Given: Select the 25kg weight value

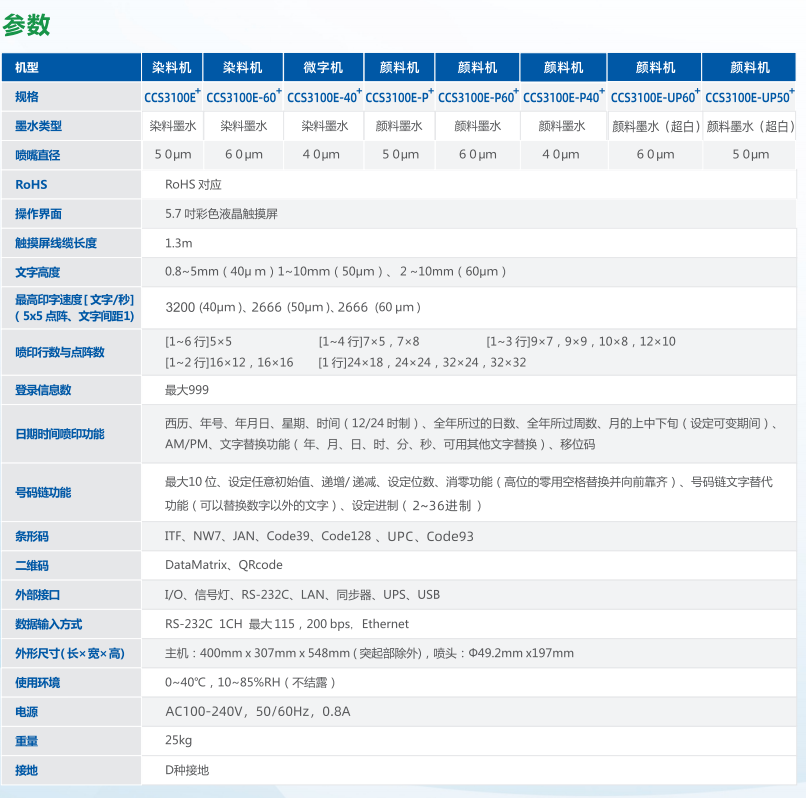Looking at the screenshot, I should coord(178,740).
